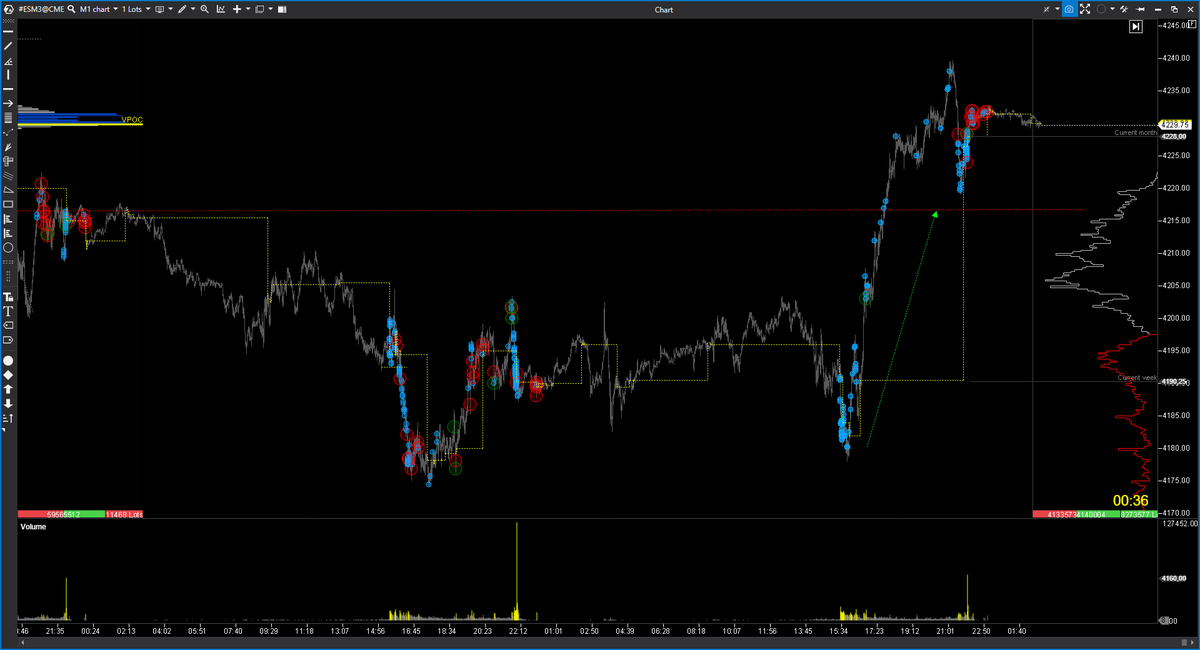
Task: Click the tallest volume spike near 22:12
Action: [x=517, y=570]
